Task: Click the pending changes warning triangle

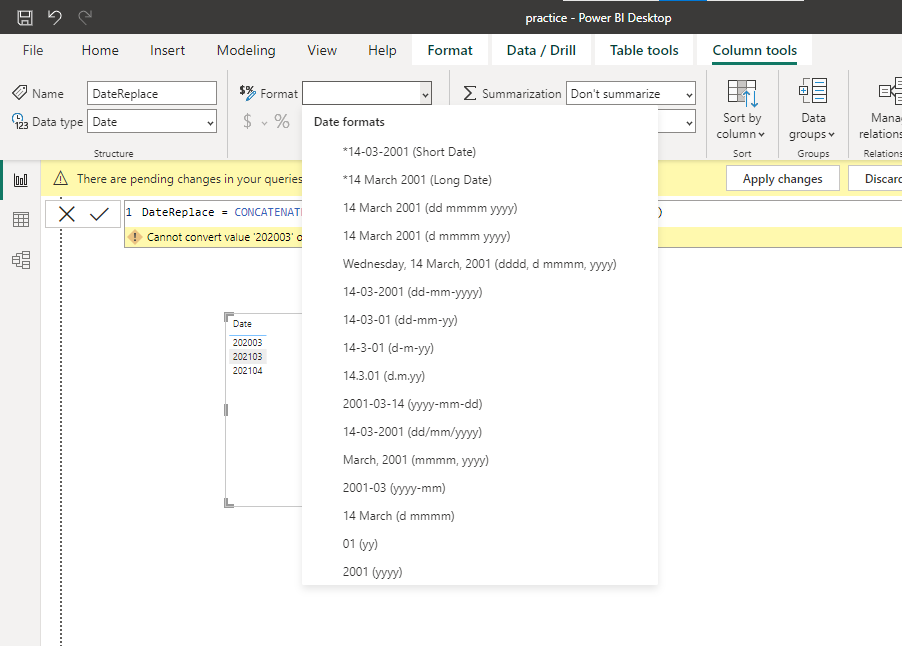Action: point(60,179)
